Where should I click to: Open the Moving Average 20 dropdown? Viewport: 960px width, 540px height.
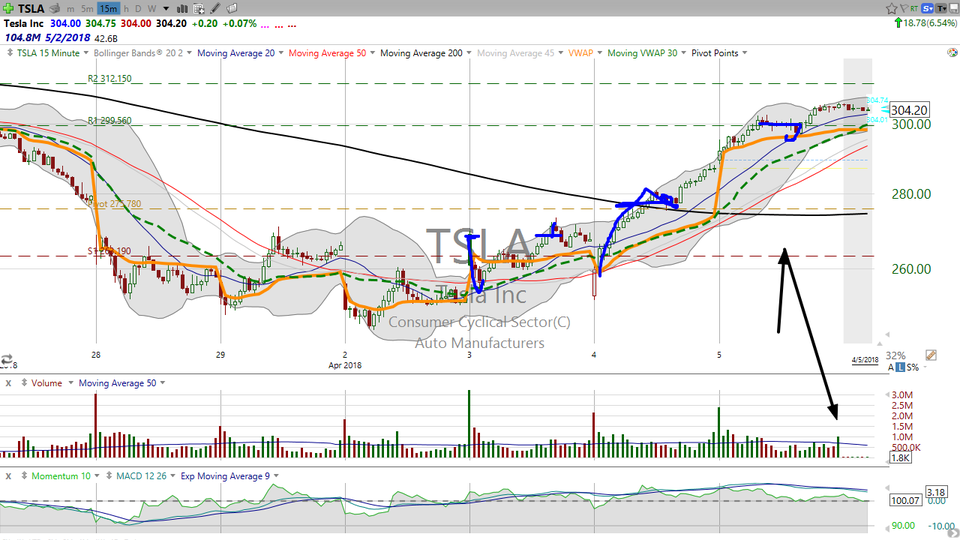pos(281,53)
